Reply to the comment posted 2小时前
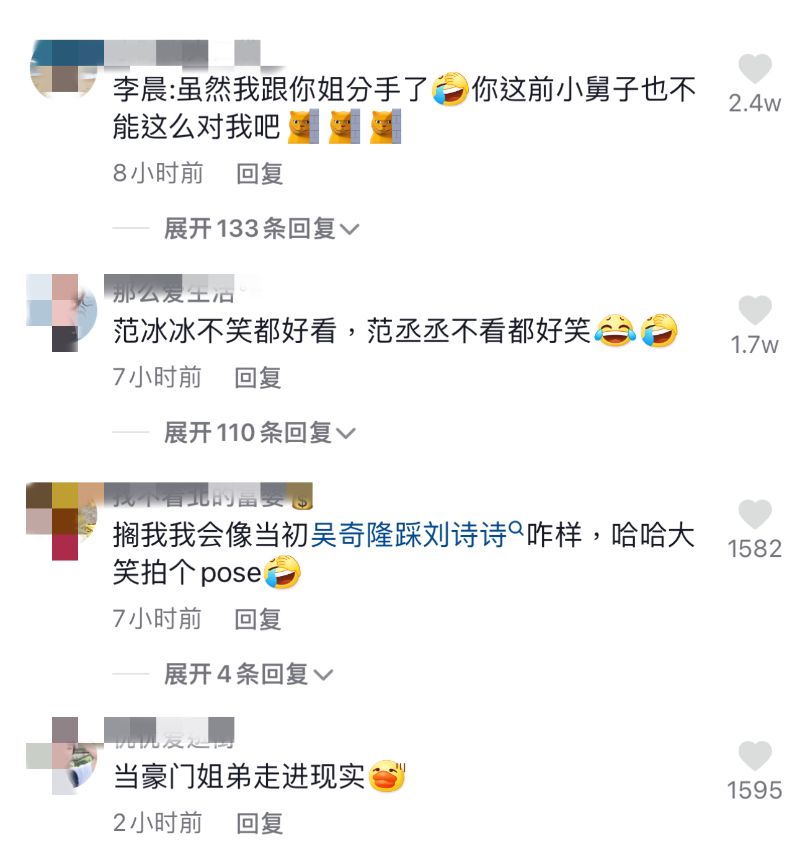The height and width of the screenshot is (847, 800). 259,823
